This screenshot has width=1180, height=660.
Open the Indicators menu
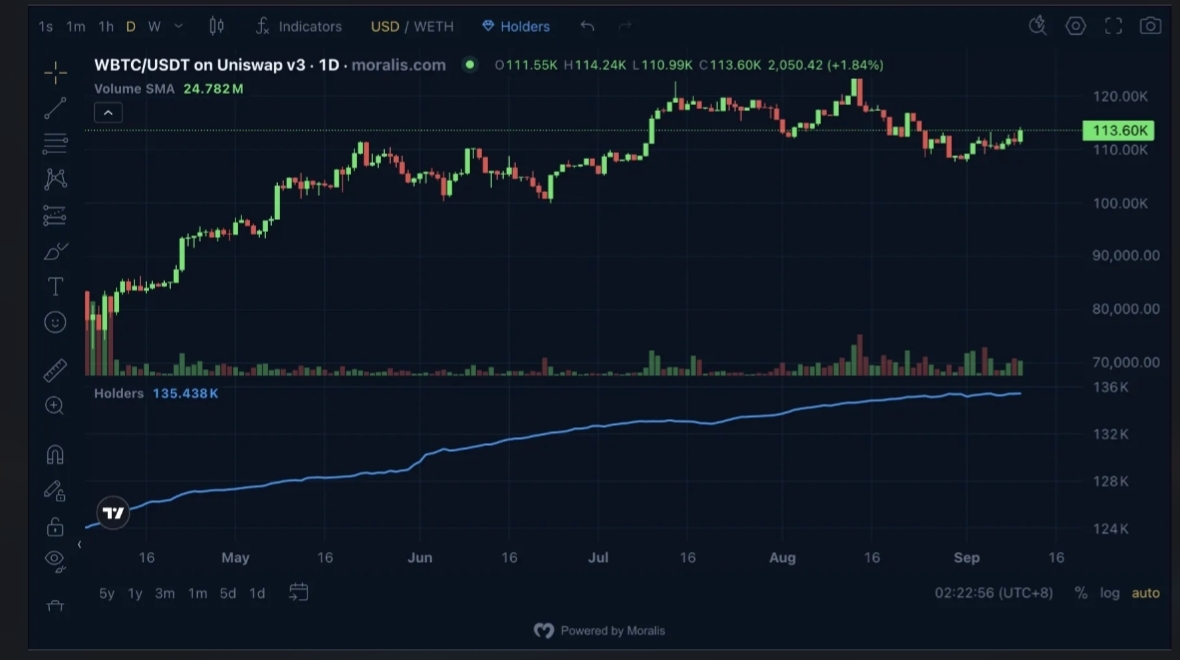[299, 26]
